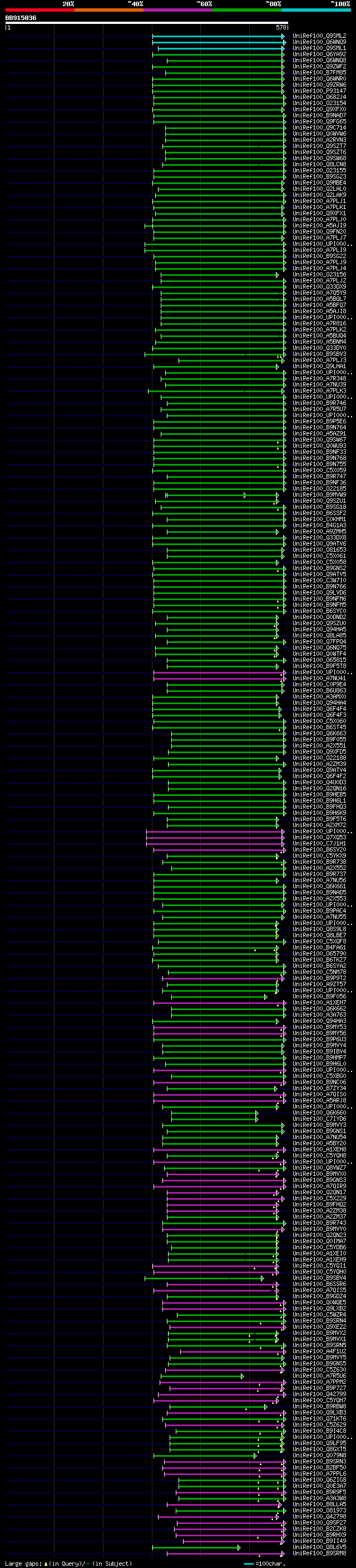Open hit UniRef100_A2XM72

point(319,825)
